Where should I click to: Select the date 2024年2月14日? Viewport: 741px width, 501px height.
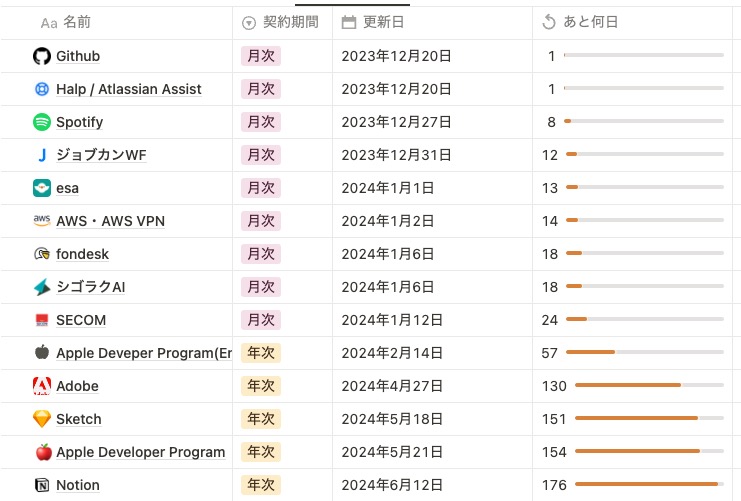click(392, 353)
